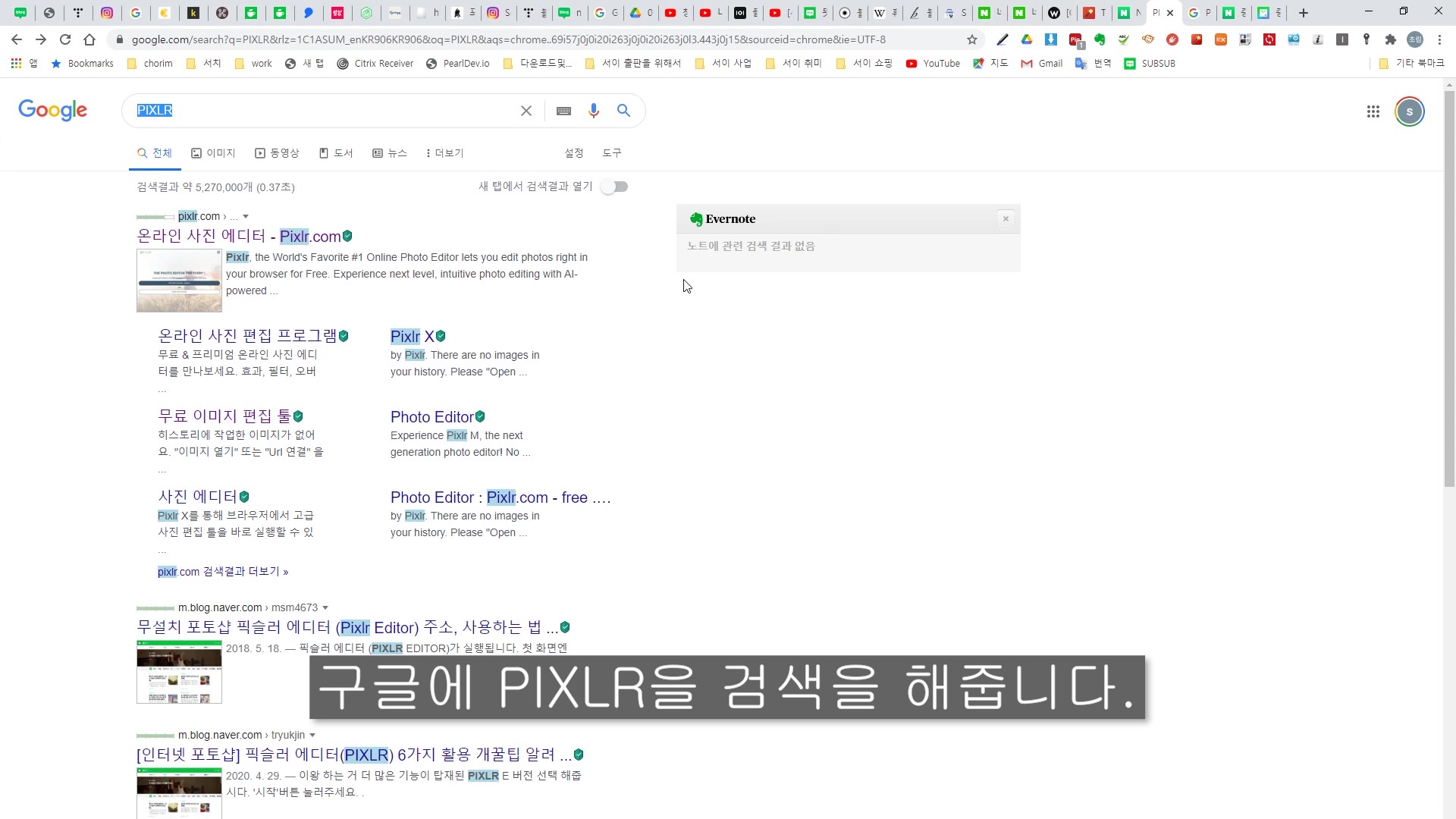Screen dimensions: 1456x819
Task: Open the Google apps grid
Action: point(1373,111)
